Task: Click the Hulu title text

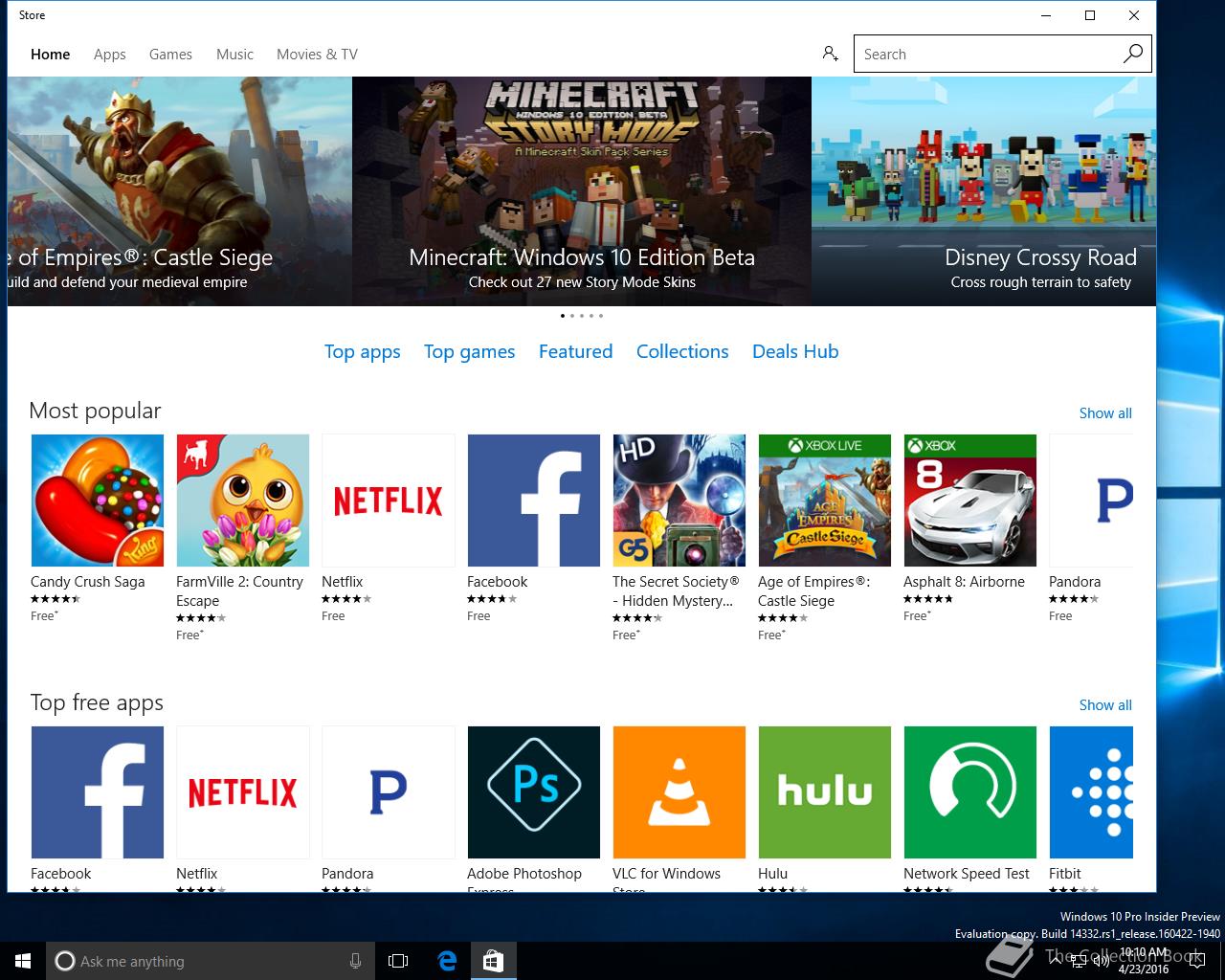Action: click(x=773, y=874)
